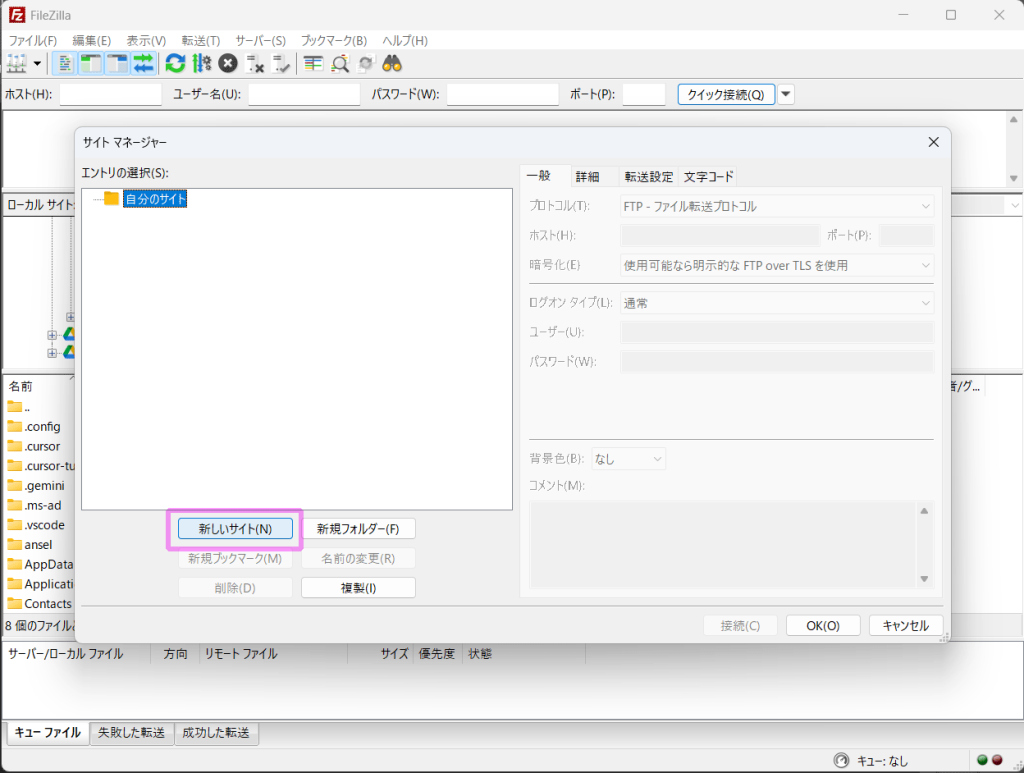The image size is (1024, 773).
Task: Reconnect to the last used server
Action: [x=281, y=64]
